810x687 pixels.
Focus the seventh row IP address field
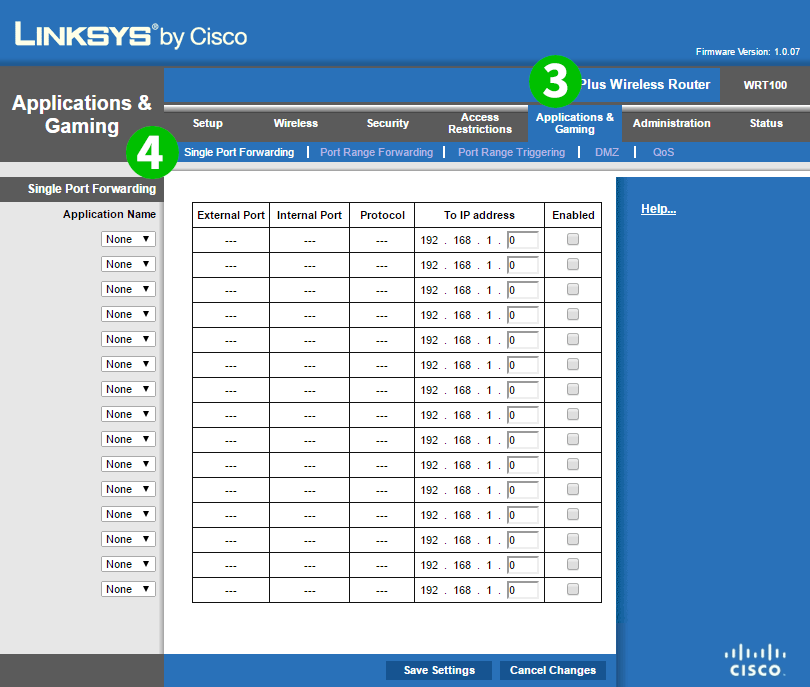pos(523,390)
